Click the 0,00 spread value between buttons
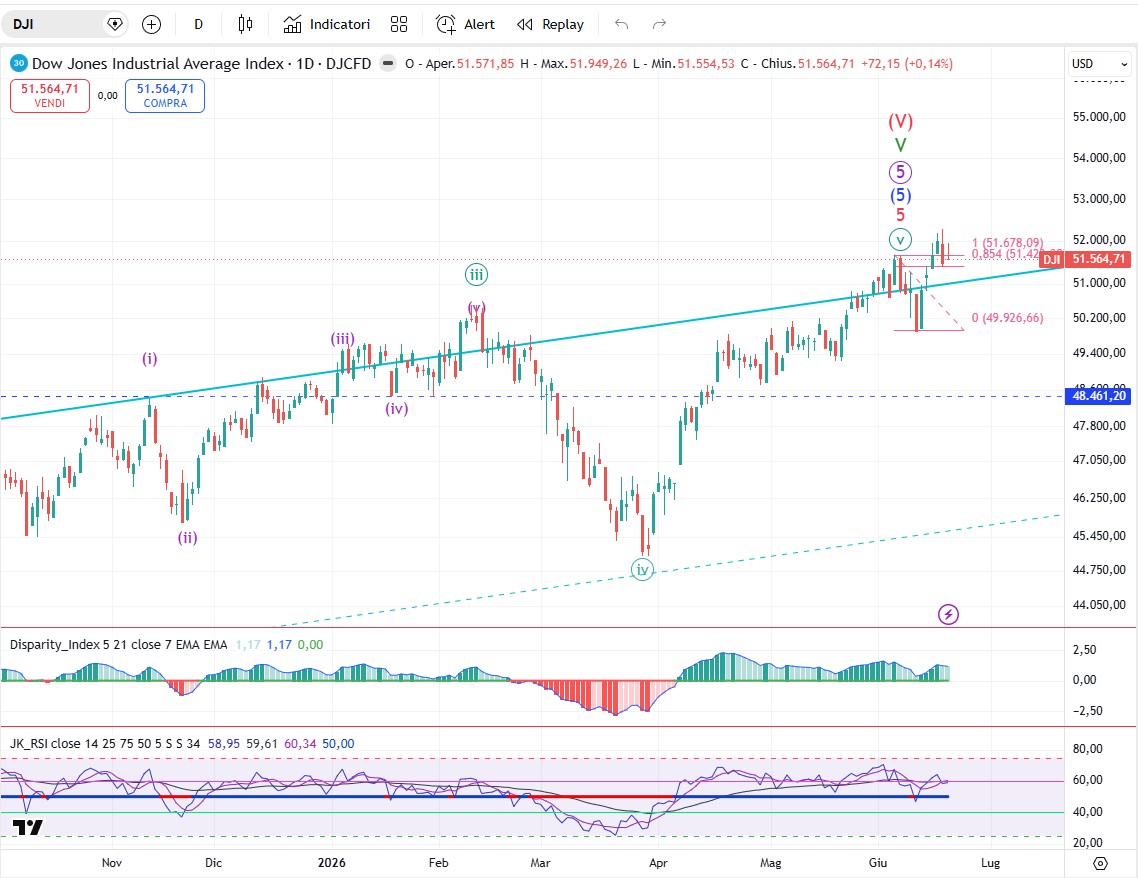The height and width of the screenshot is (878, 1138). pyautogui.click(x=107, y=95)
